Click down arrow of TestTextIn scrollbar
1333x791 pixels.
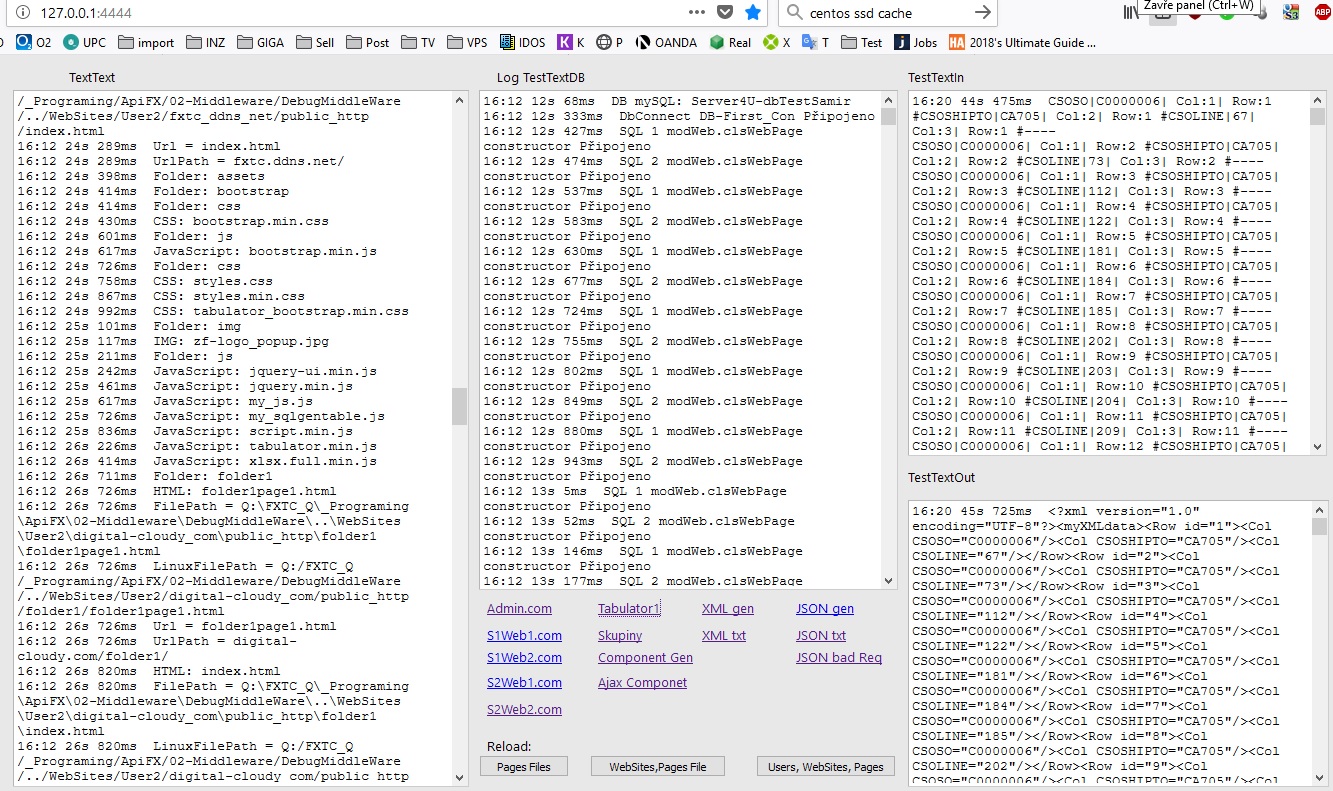coord(1318,447)
